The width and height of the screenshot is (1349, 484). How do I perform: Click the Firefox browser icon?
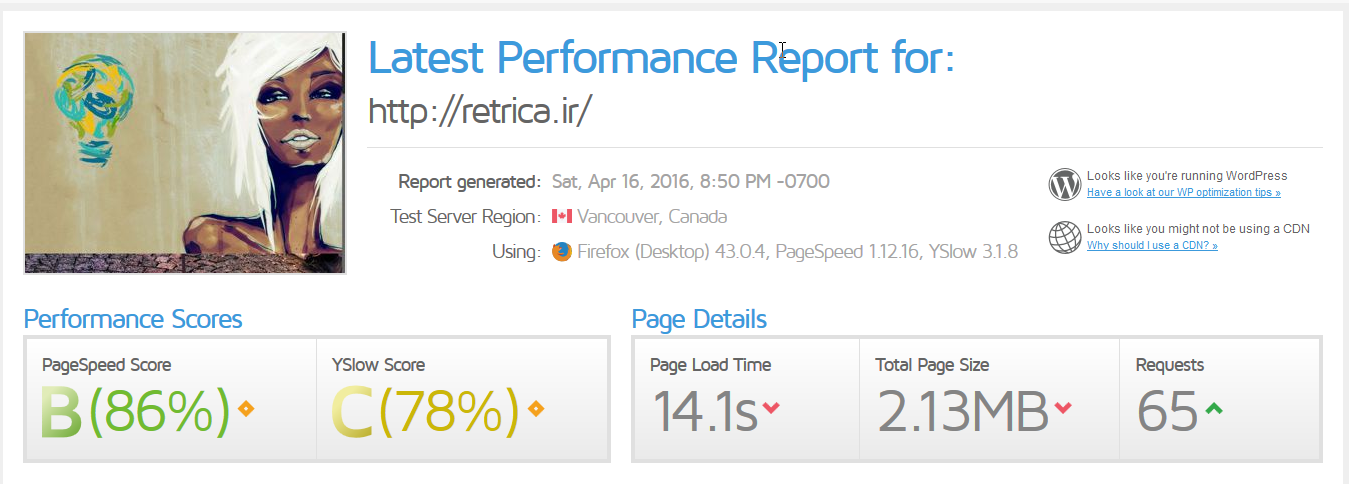[x=561, y=251]
